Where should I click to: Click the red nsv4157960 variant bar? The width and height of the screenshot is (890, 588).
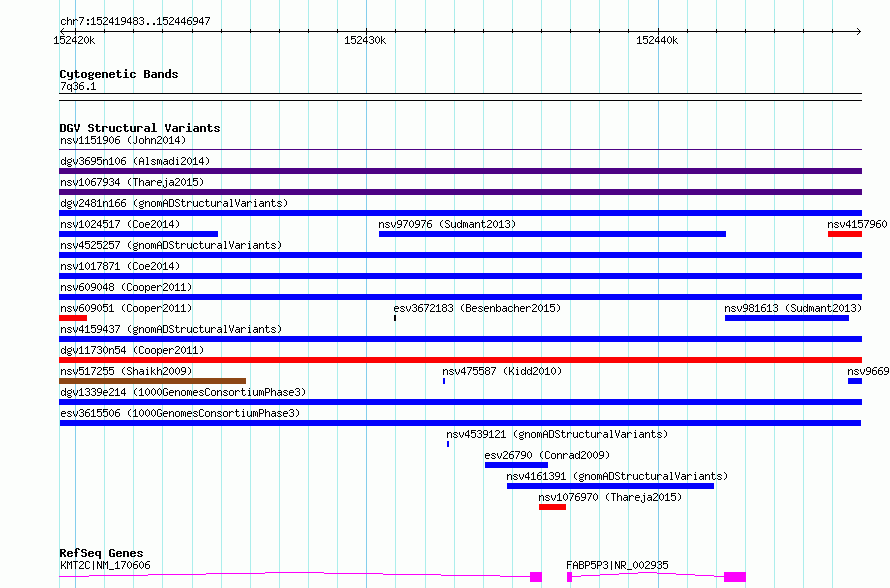point(845,234)
